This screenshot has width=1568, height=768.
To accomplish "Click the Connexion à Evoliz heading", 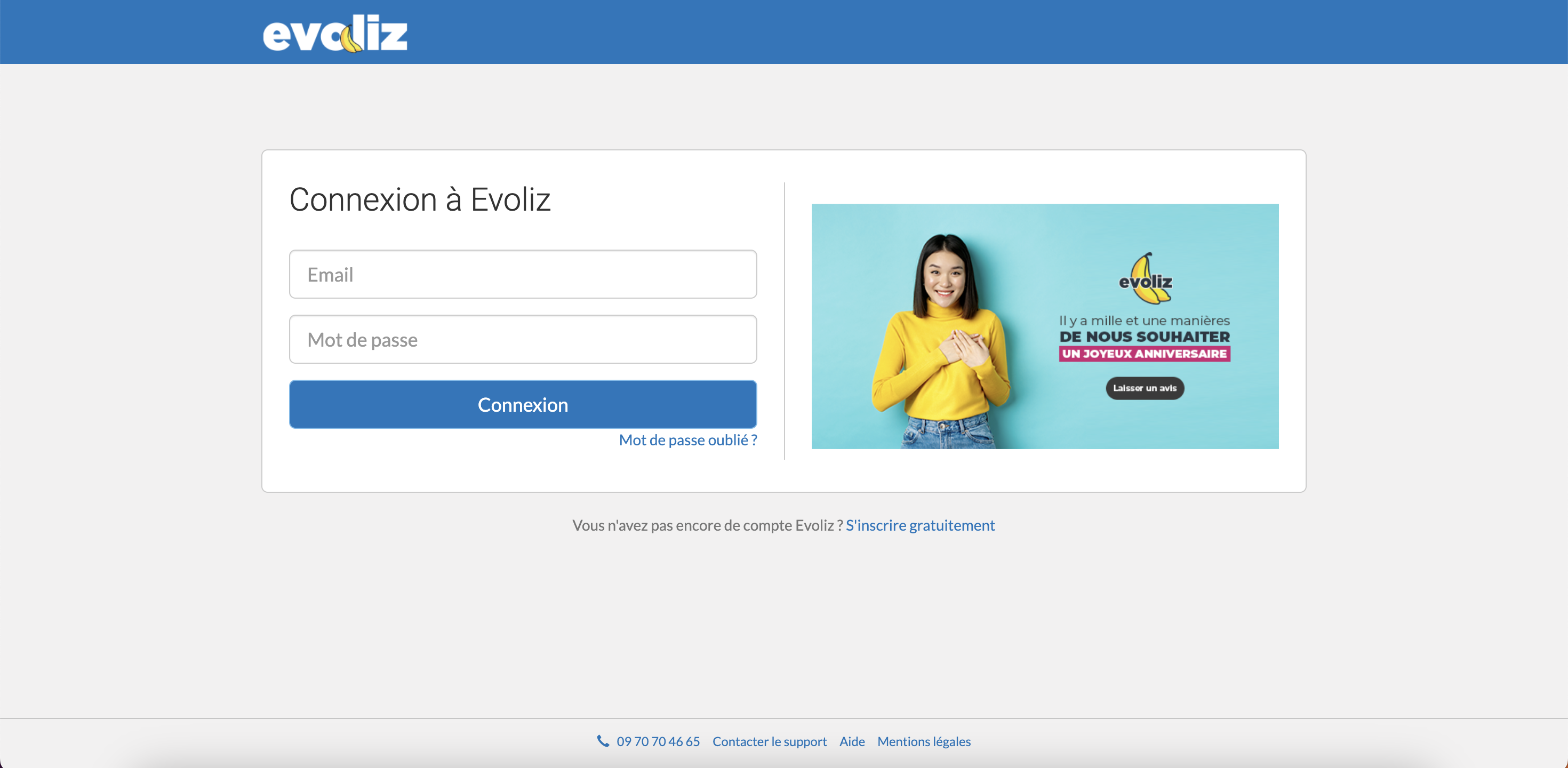I will coord(420,199).
